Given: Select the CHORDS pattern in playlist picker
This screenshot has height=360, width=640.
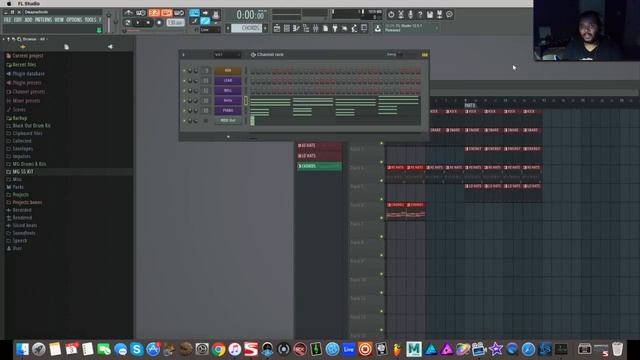Looking at the screenshot, I should coord(319,166).
